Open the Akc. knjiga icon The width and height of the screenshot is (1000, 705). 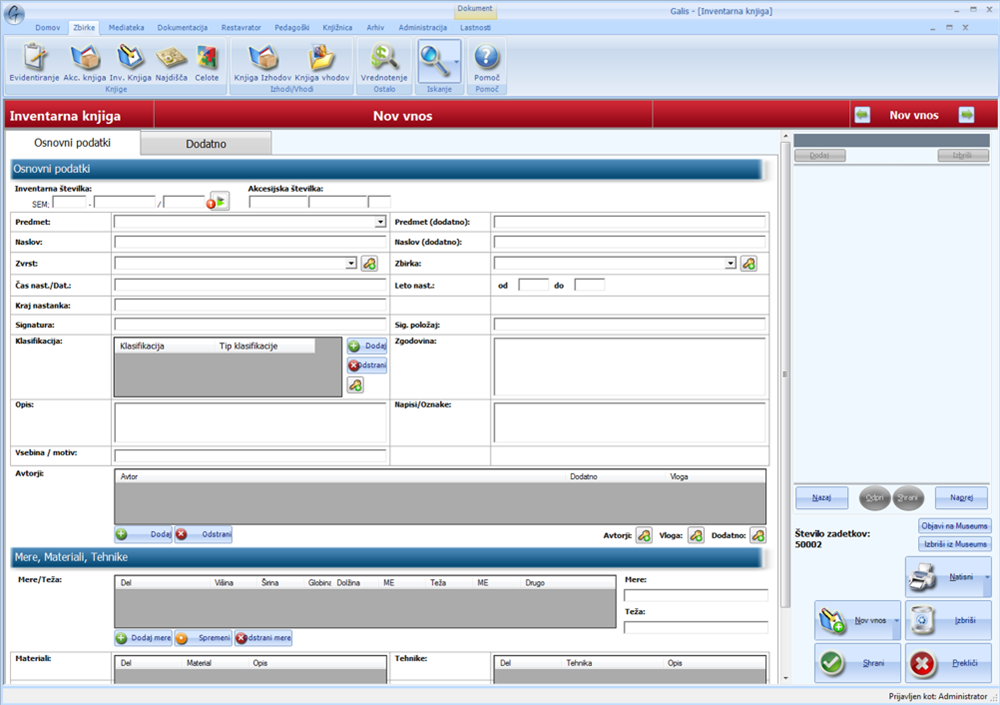85,60
